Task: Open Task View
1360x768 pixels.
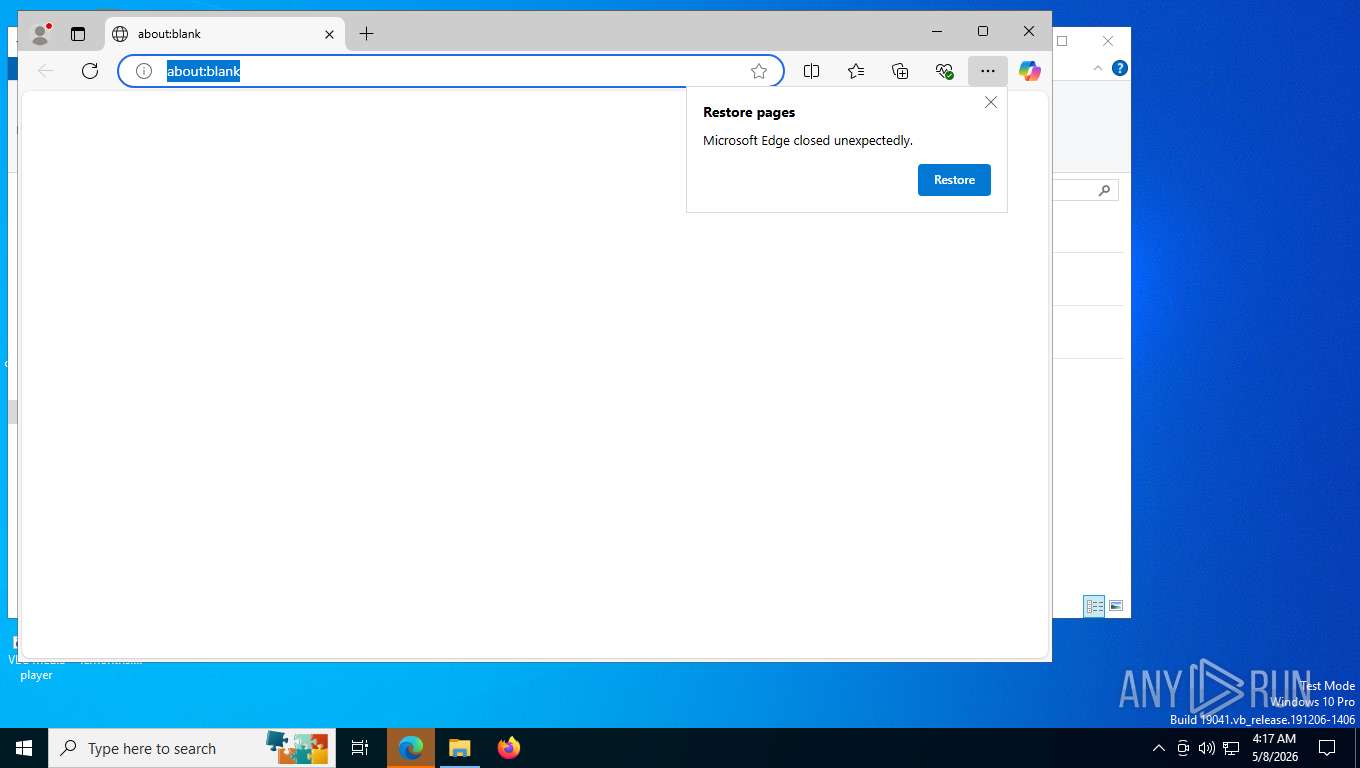Action: (x=360, y=748)
